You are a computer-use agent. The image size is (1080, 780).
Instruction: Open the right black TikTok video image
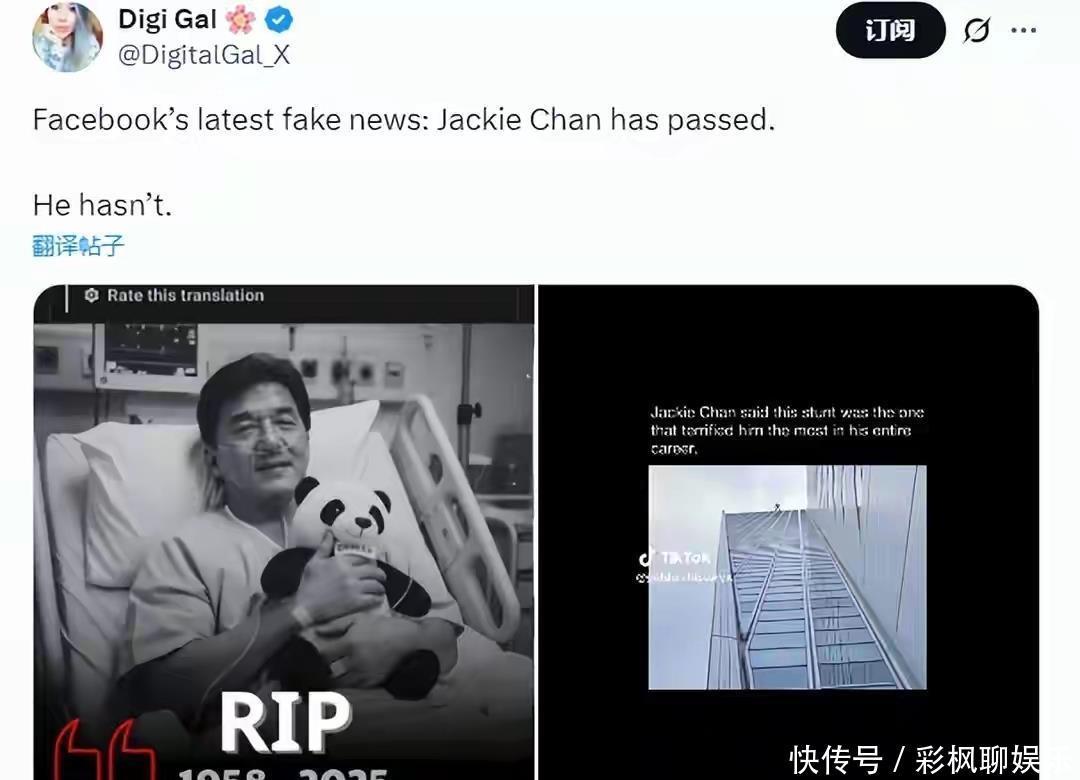click(788, 532)
